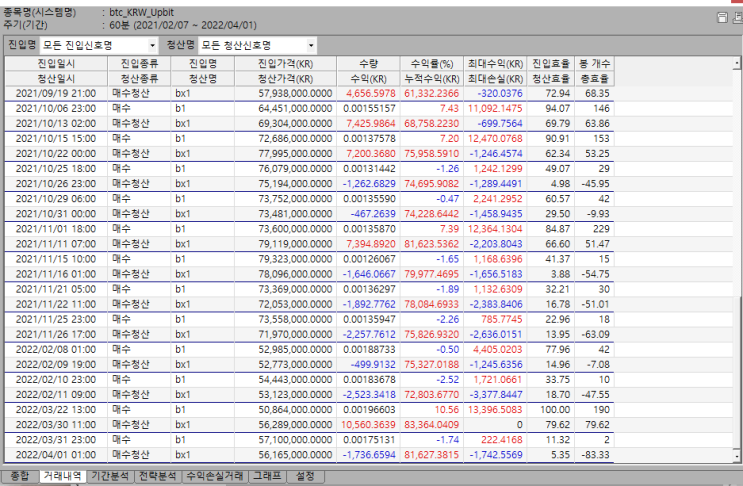743x486 pixels.
Task: Click the 봉 개수 column header
Action: tap(595, 63)
